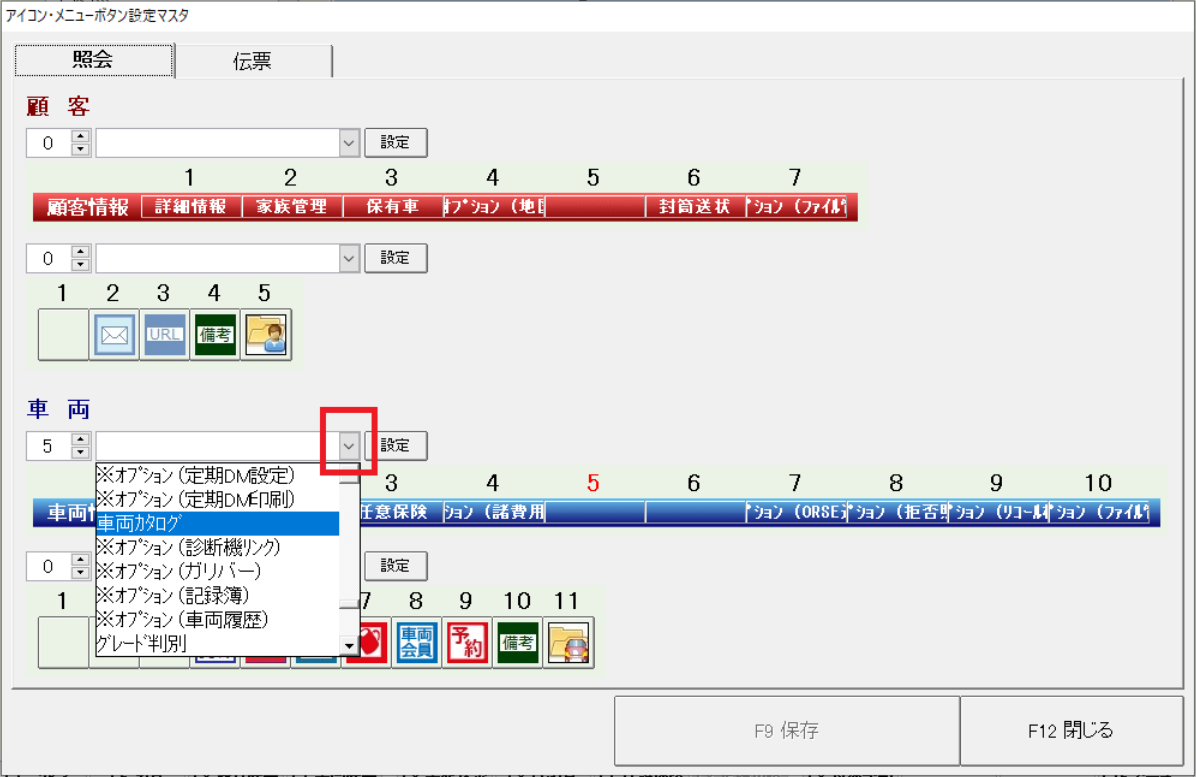Choose ※オプション(ガリバー) list entry
The height and width of the screenshot is (777, 1196).
click(x=217, y=571)
